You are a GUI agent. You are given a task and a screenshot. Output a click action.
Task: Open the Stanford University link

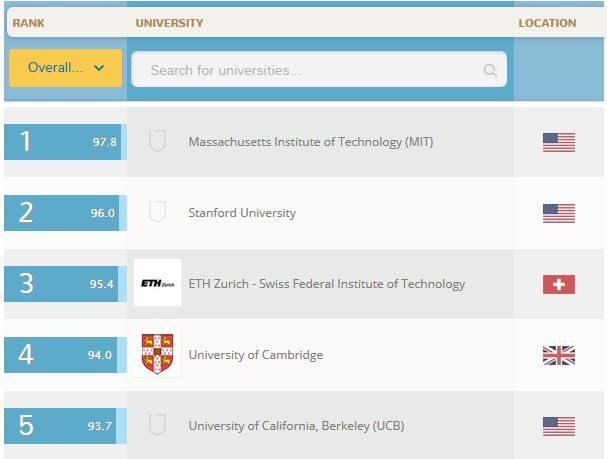(242, 213)
